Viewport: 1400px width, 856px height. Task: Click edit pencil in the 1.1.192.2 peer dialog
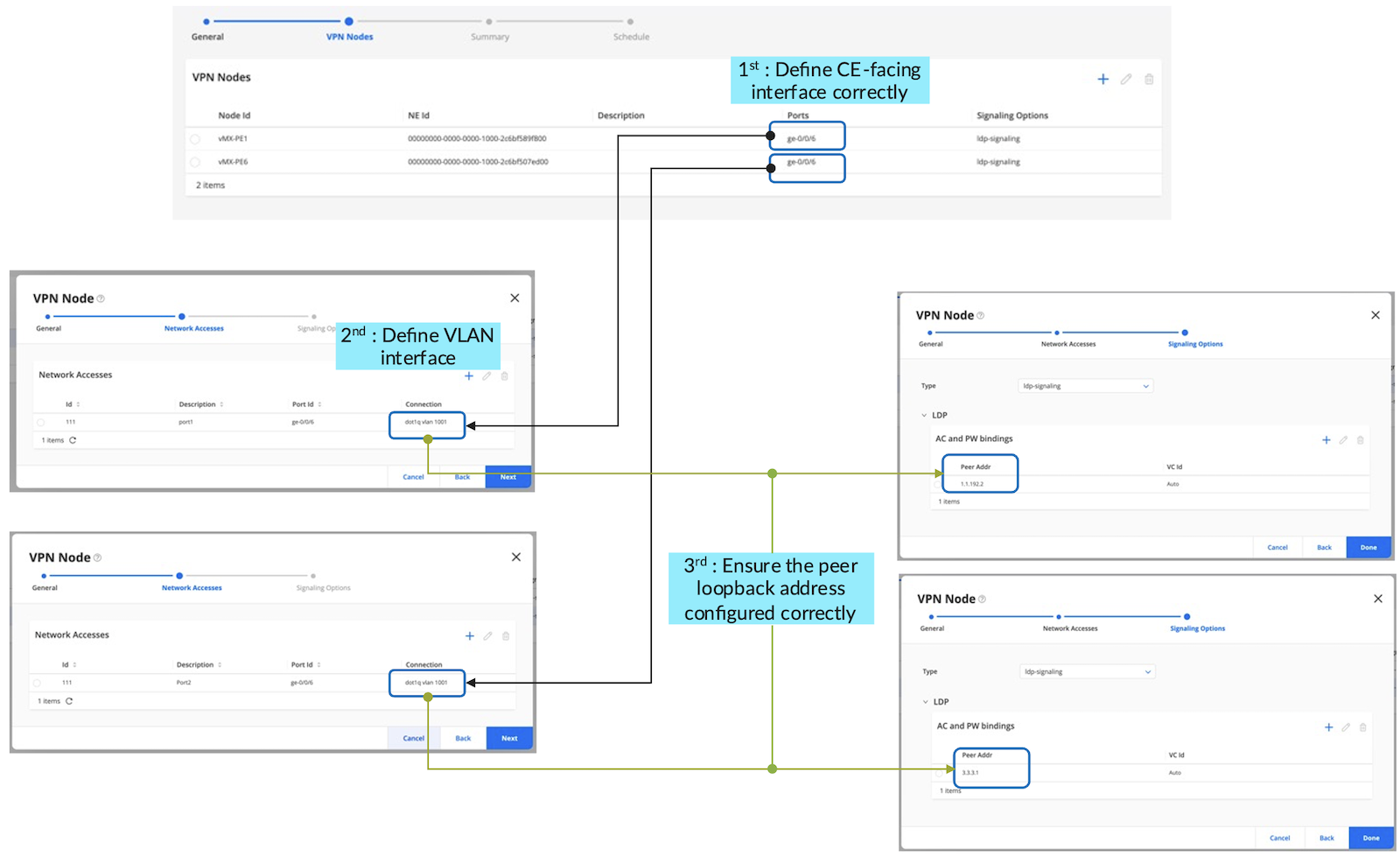[1343, 440]
